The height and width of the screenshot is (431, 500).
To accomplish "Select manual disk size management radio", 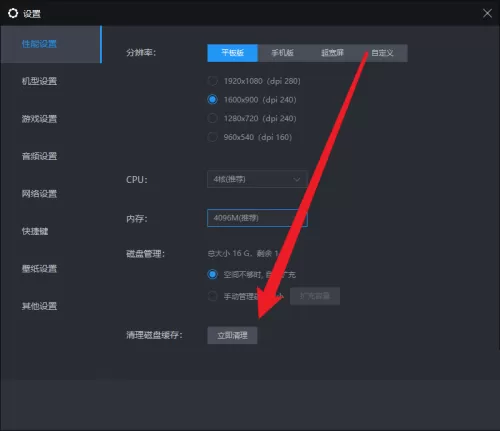I will (x=212, y=296).
